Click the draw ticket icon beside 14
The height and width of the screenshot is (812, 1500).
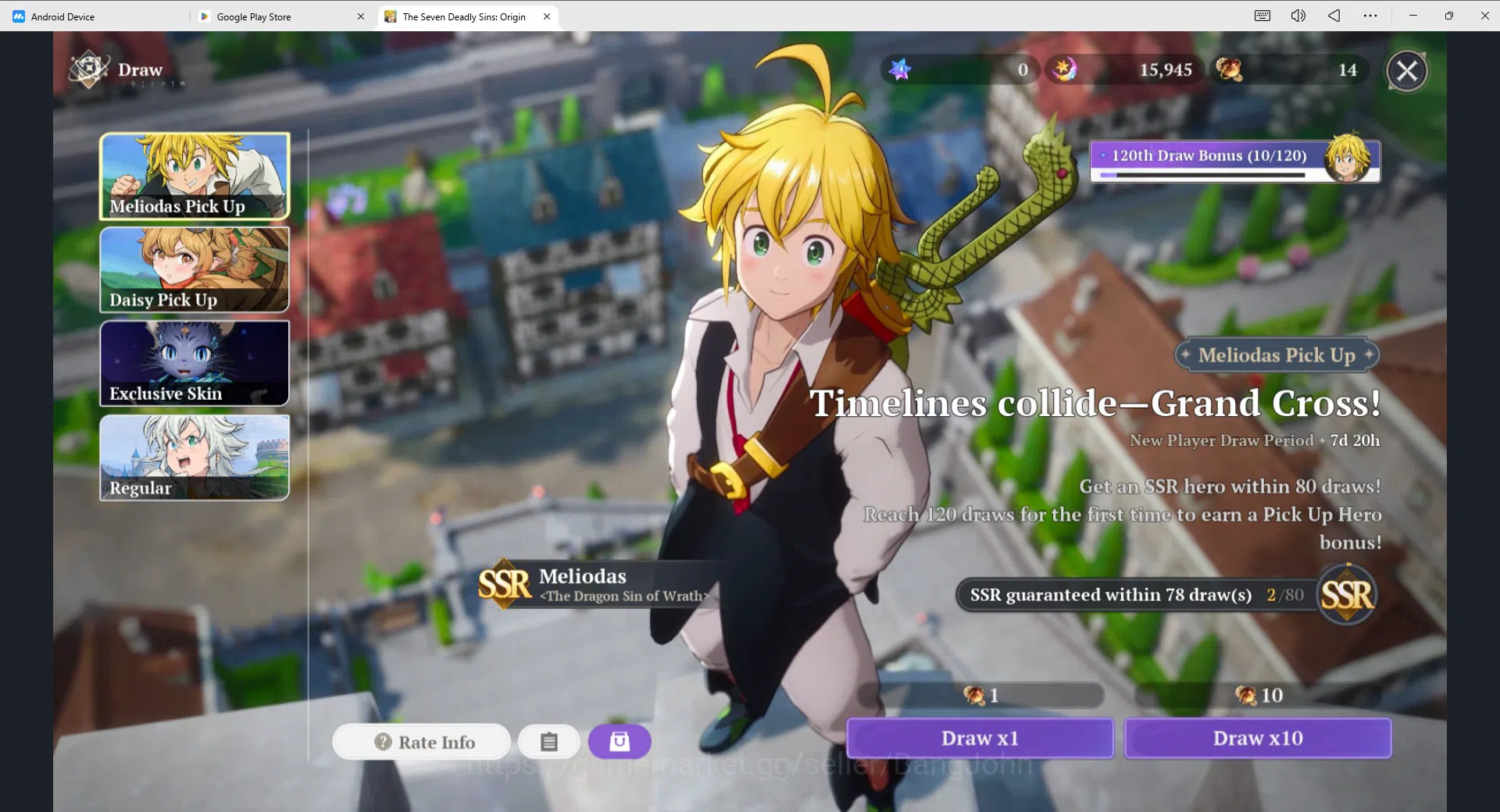click(1228, 69)
